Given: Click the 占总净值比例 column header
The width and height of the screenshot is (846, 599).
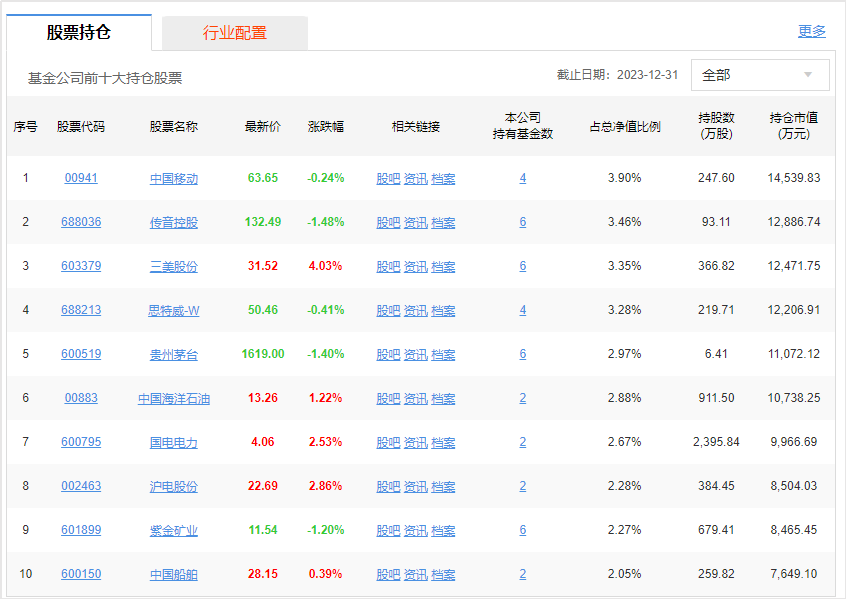Looking at the screenshot, I should click(625, 127).
